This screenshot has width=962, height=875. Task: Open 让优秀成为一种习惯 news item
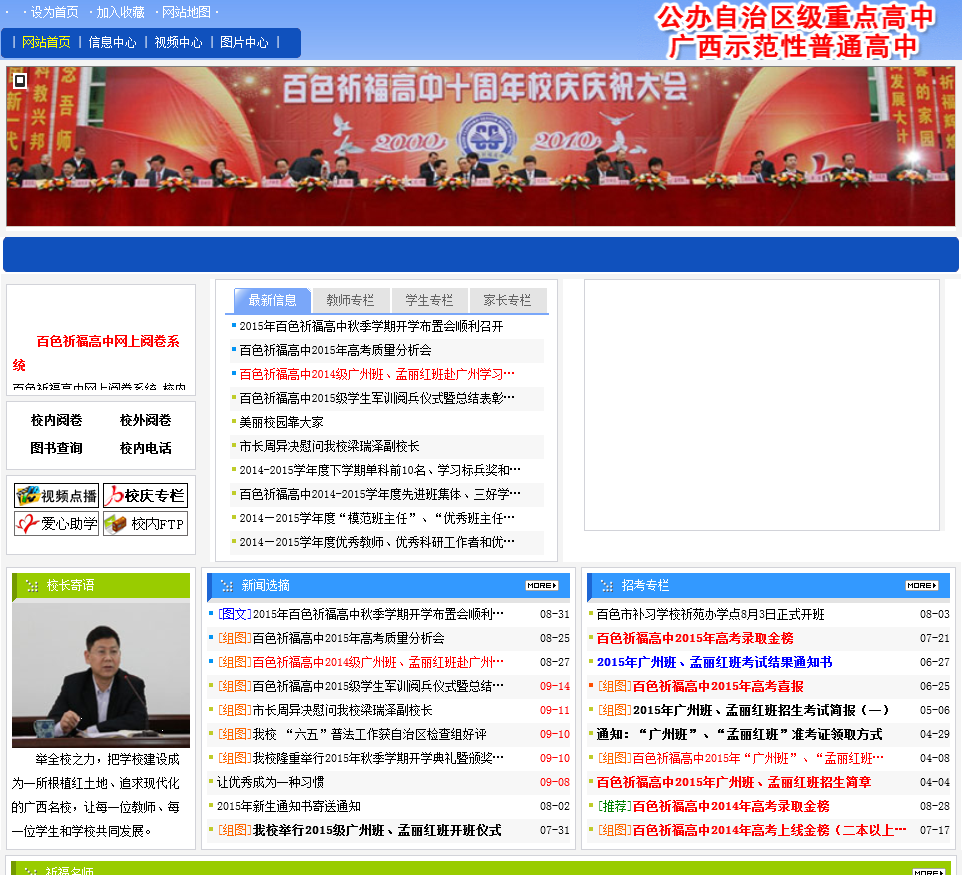(x=271, y=782)
